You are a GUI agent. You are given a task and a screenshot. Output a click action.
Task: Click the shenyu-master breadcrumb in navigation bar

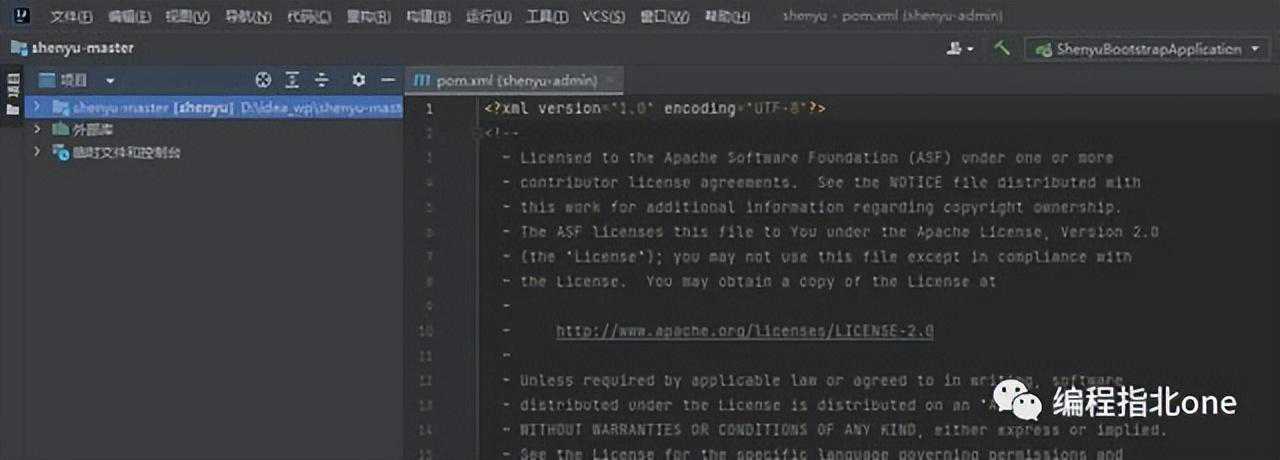(72, 48)
